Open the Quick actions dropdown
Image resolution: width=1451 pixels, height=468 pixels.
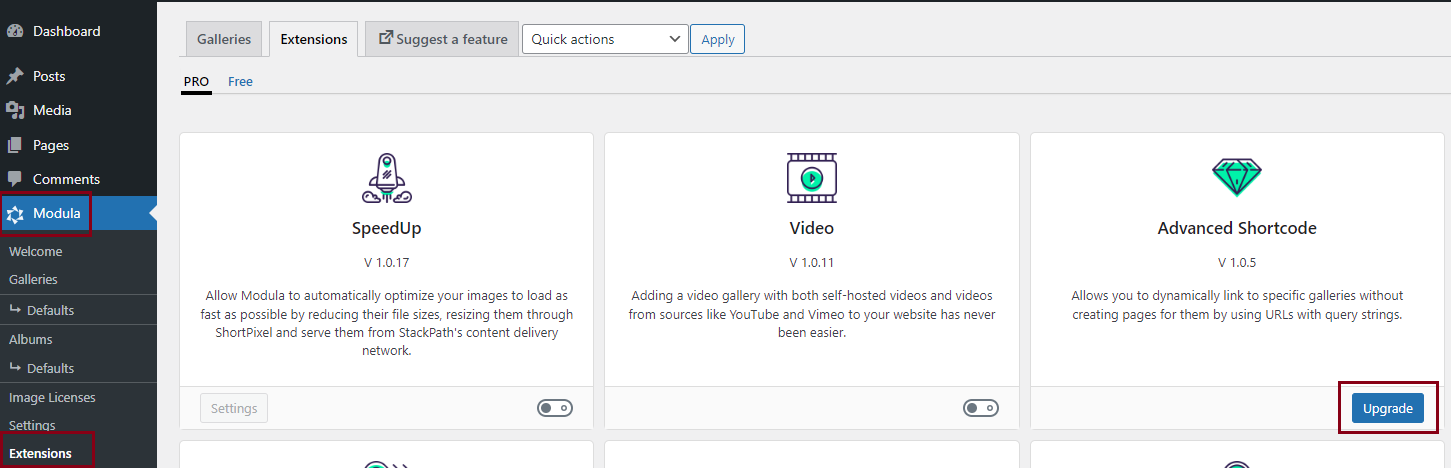(x=605, y=39)
